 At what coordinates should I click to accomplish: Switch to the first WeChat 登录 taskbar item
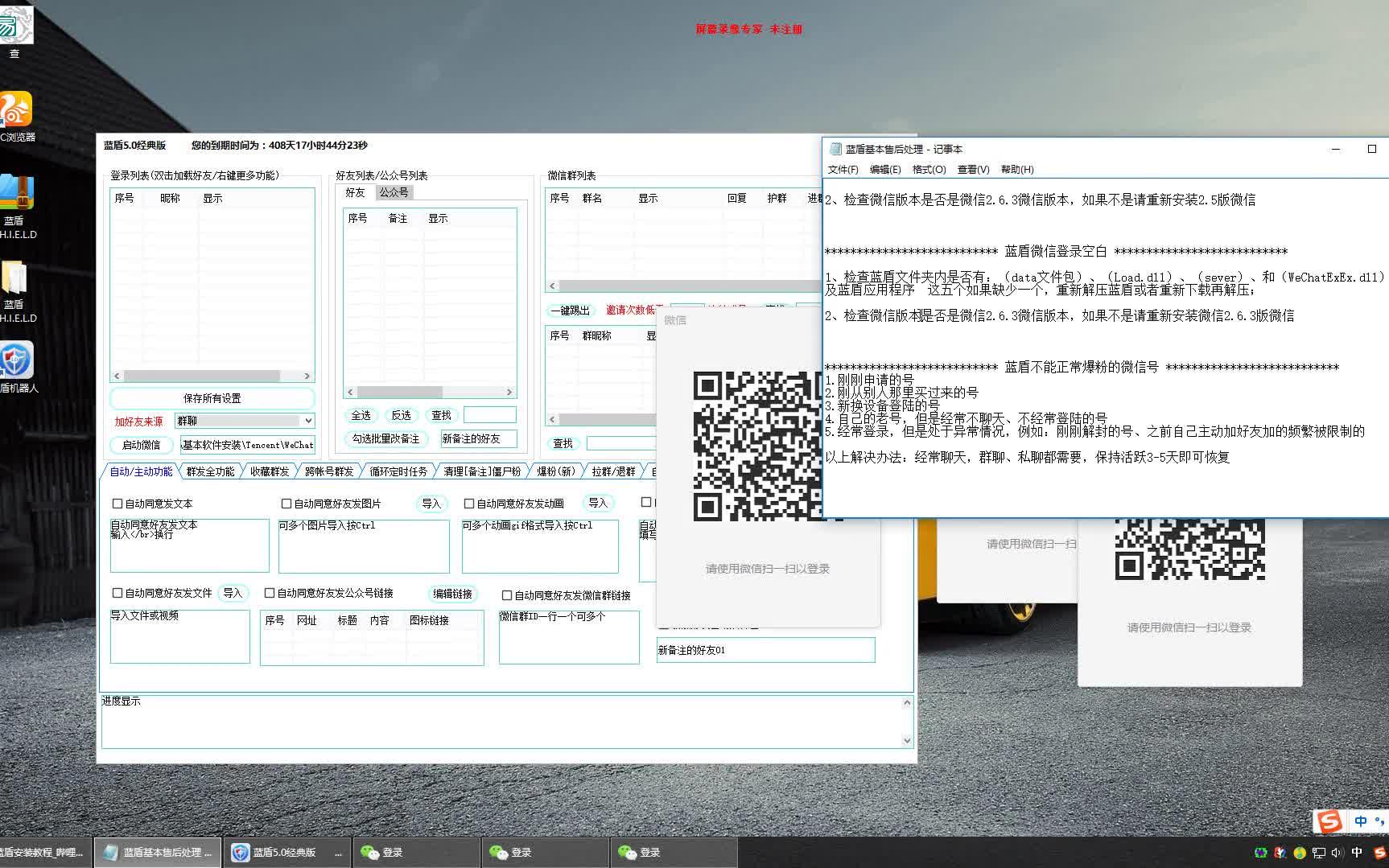click(x=416, y=853)
